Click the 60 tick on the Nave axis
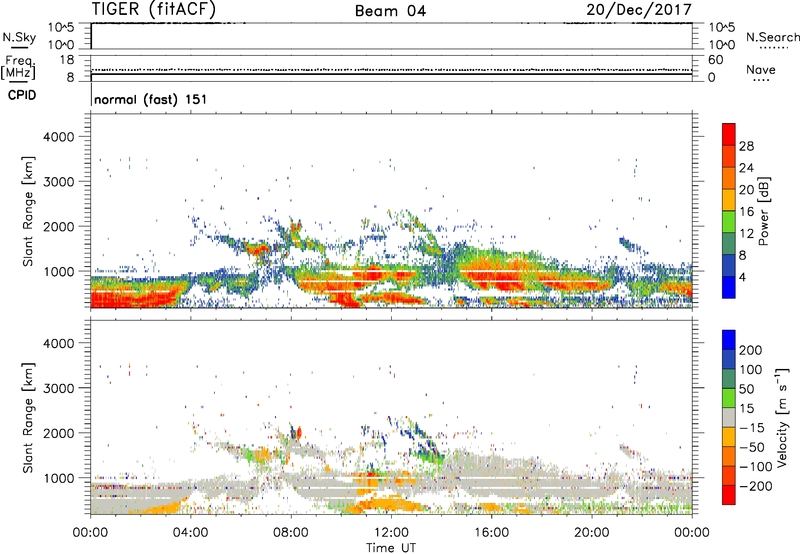This screenshot has width=800, height=554. coord(716,60)
